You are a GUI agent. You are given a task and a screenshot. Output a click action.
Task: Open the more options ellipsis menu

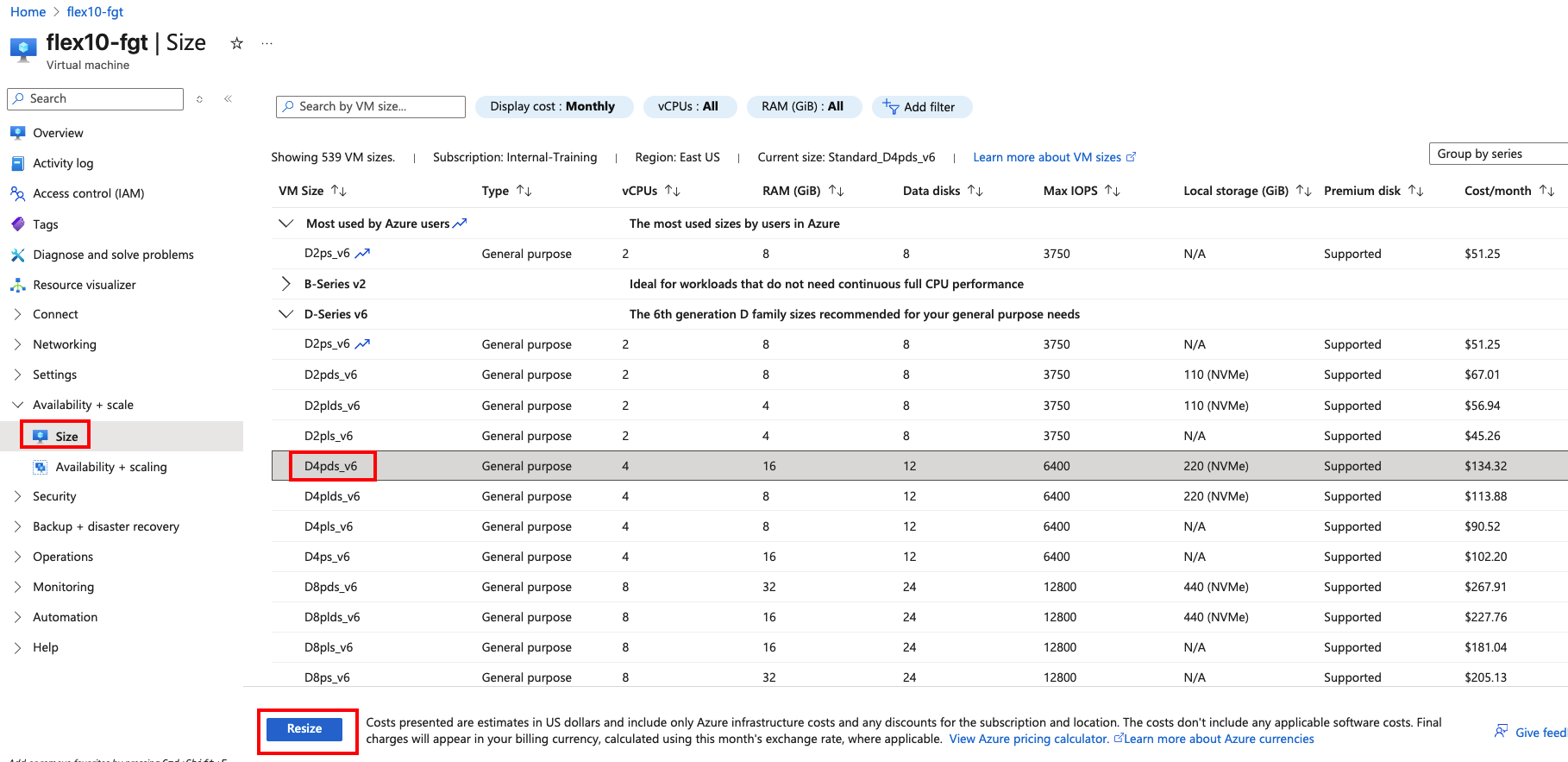click(267, 43)
